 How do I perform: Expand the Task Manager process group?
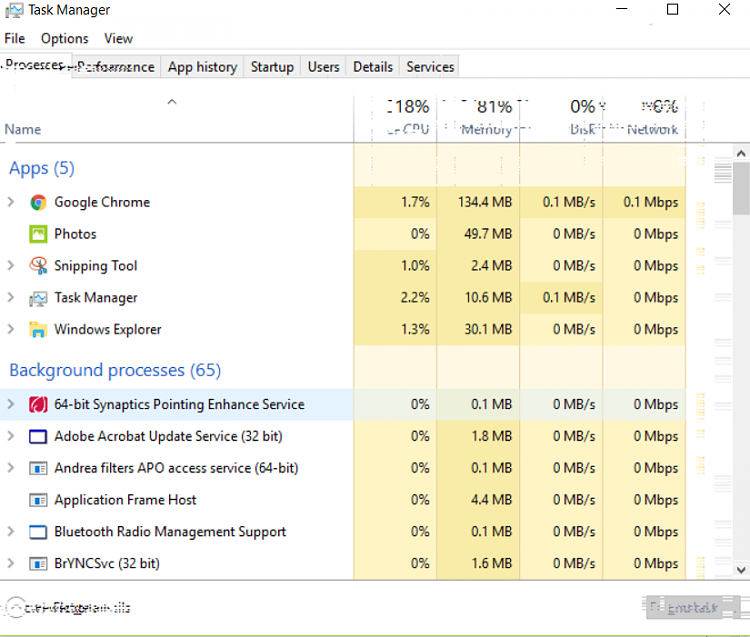tap(11, 298)
